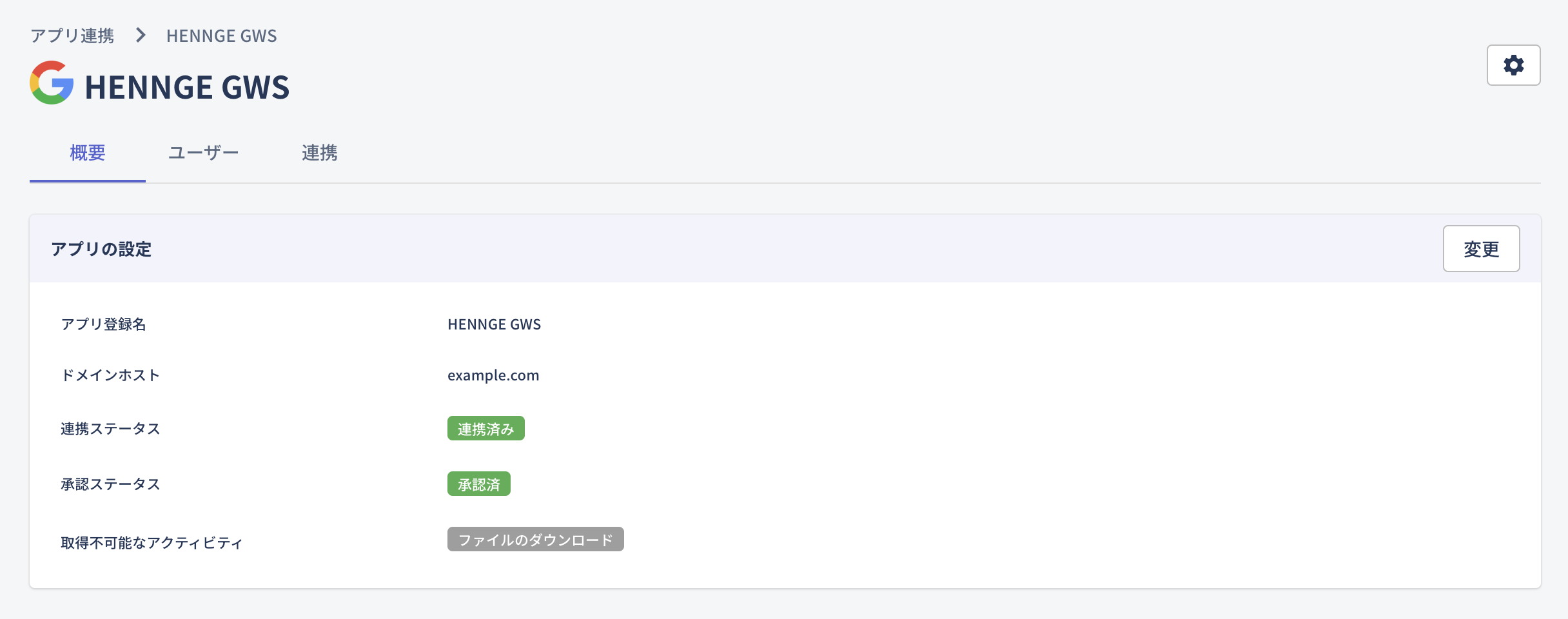Click the 取得不可能なアクティビティ label
Image resolution: width=1568 pixels, height=619 pixels.
(x=152, y=543)
